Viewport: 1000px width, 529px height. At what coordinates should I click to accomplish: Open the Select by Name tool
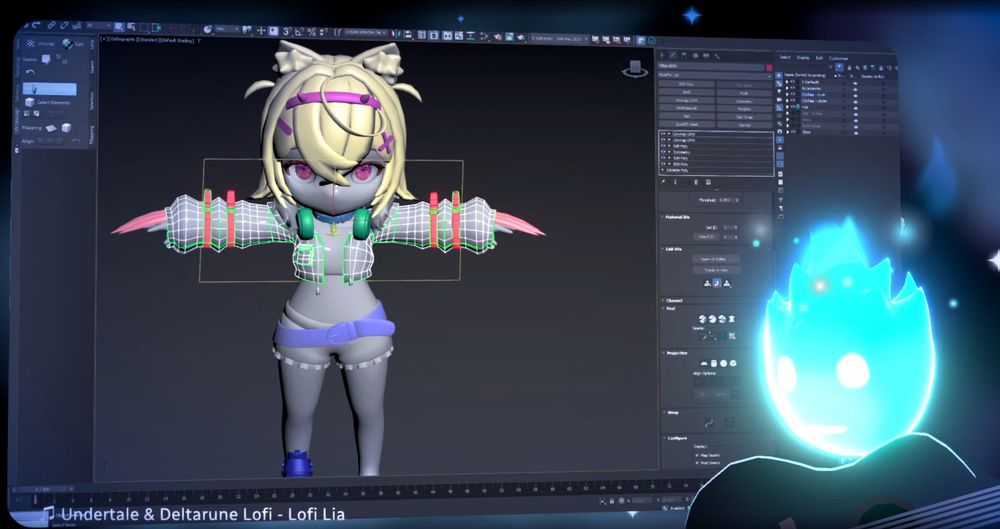pyautogui.click(x=131, y=27)
